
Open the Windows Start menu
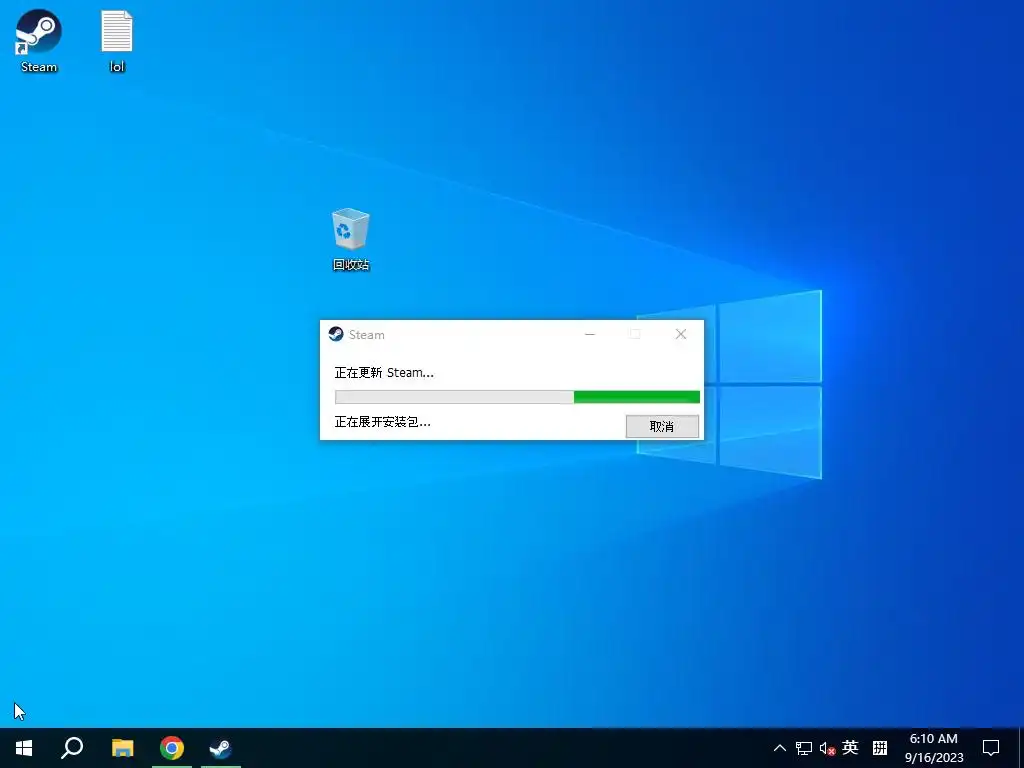[x=24, y=748]
